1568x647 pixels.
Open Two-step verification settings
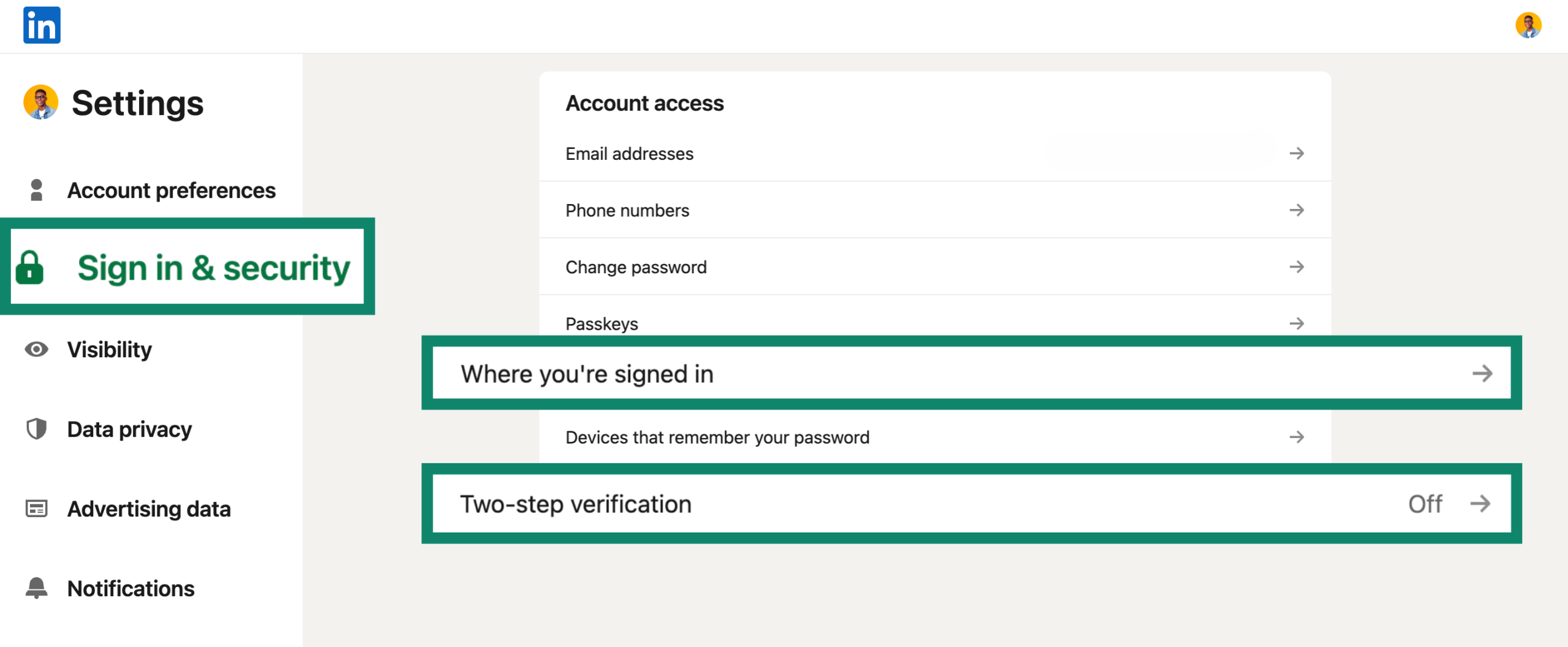pyautogui.click(x=576, y=504)
